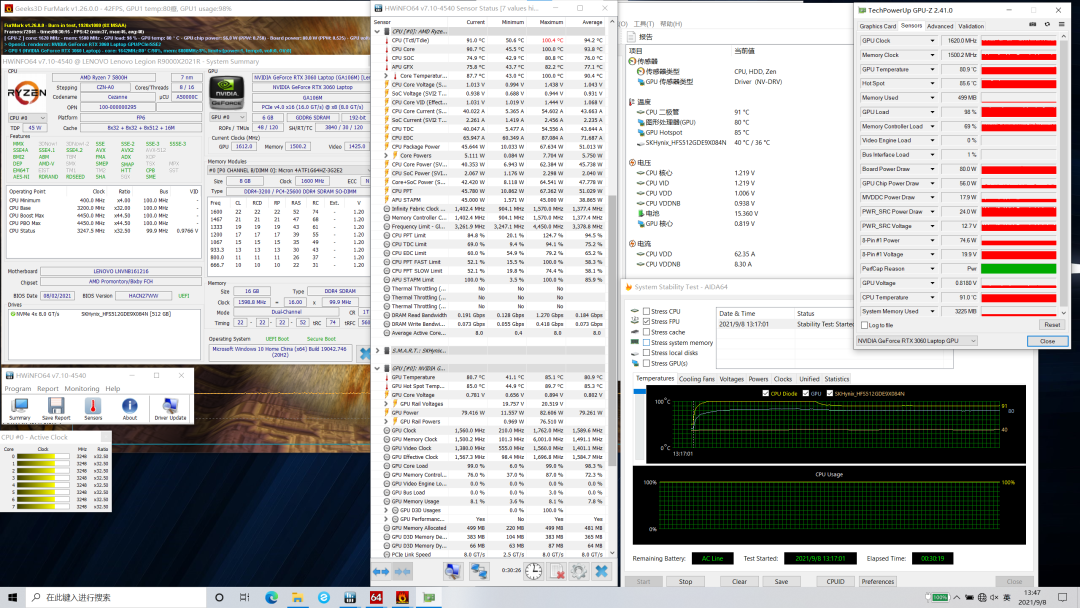Open the sensor settings gear icon
The width and height of the screenshot is (1080, 608).
coord(578,571)
